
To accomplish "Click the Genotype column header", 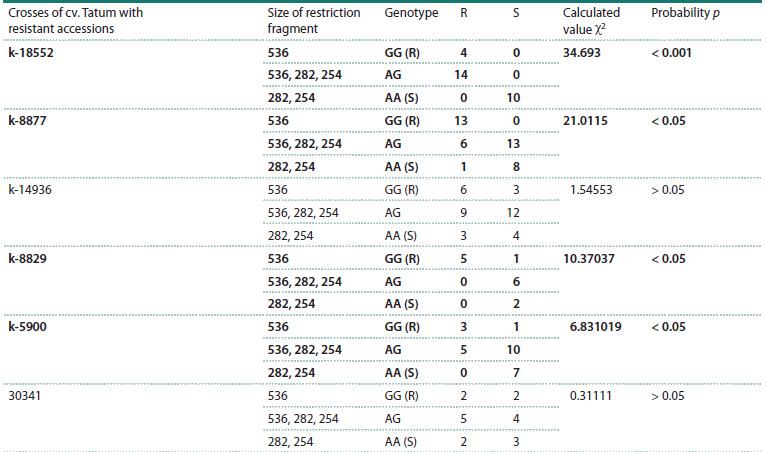I will pyautogui.click(x=411, y=13).
